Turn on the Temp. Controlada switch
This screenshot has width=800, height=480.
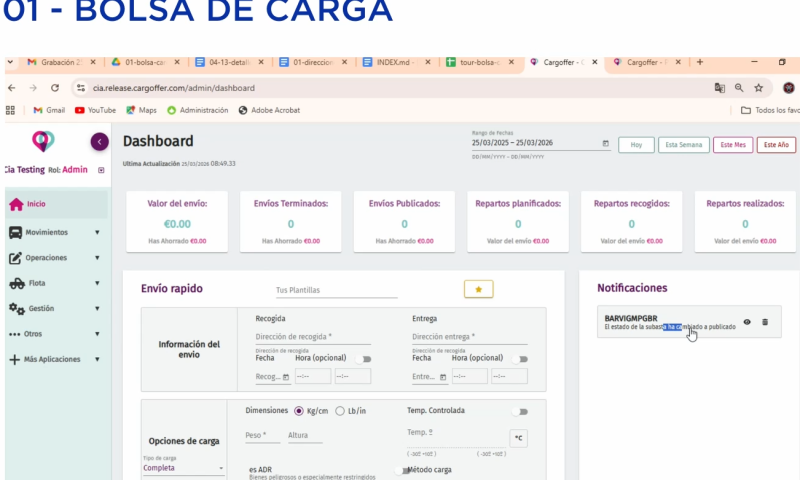click(520, 411)
